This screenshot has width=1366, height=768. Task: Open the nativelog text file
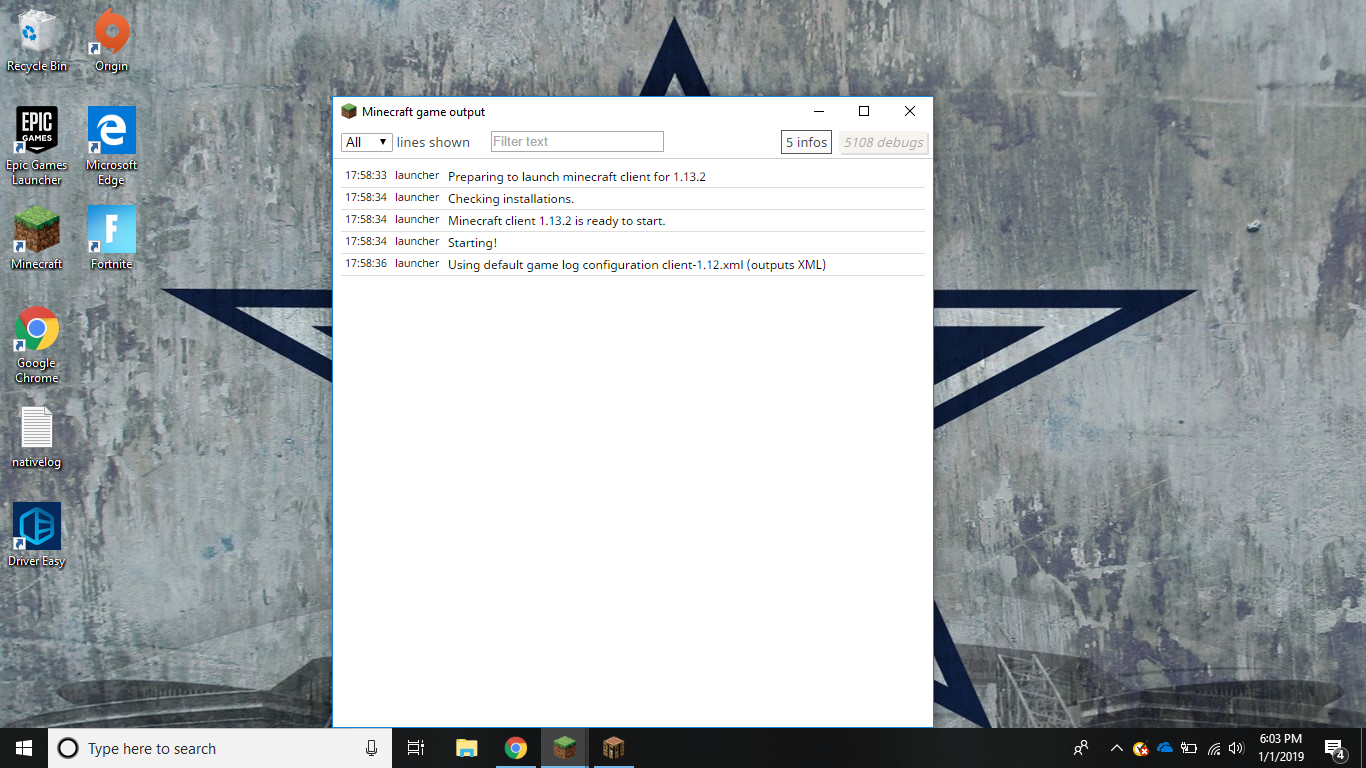click(x=37, y=435)
